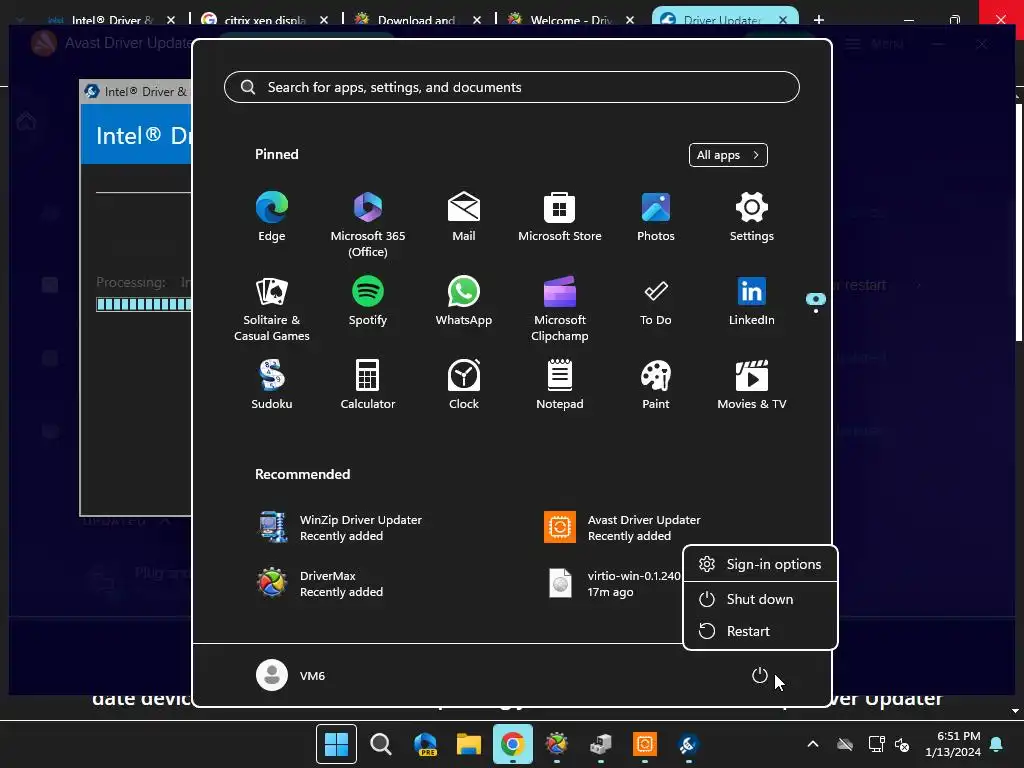The height and width of the screenshot is (768, 1024).
Task: Open Edge Preview from taskbar
Action: (x=425, y=744)
